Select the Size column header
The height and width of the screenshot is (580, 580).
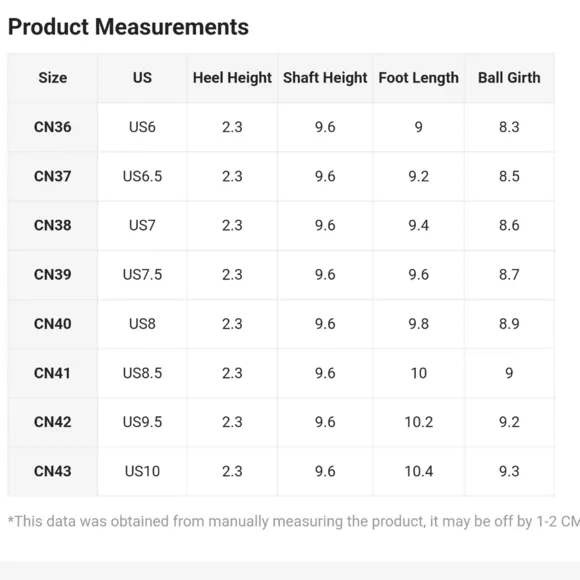[x=53, y=78]
